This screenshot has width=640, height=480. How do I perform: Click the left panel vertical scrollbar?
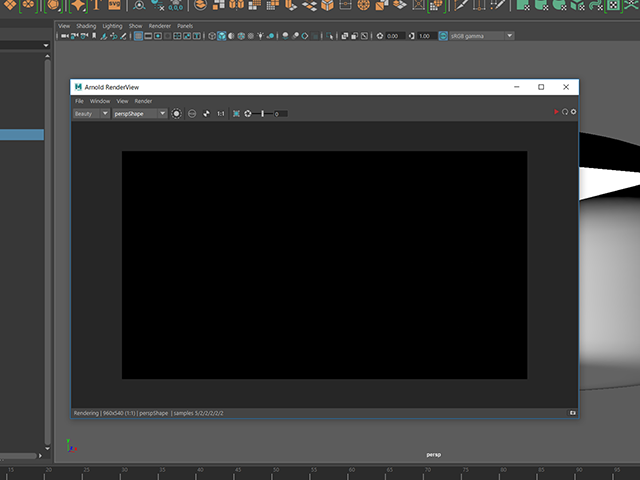47,252
